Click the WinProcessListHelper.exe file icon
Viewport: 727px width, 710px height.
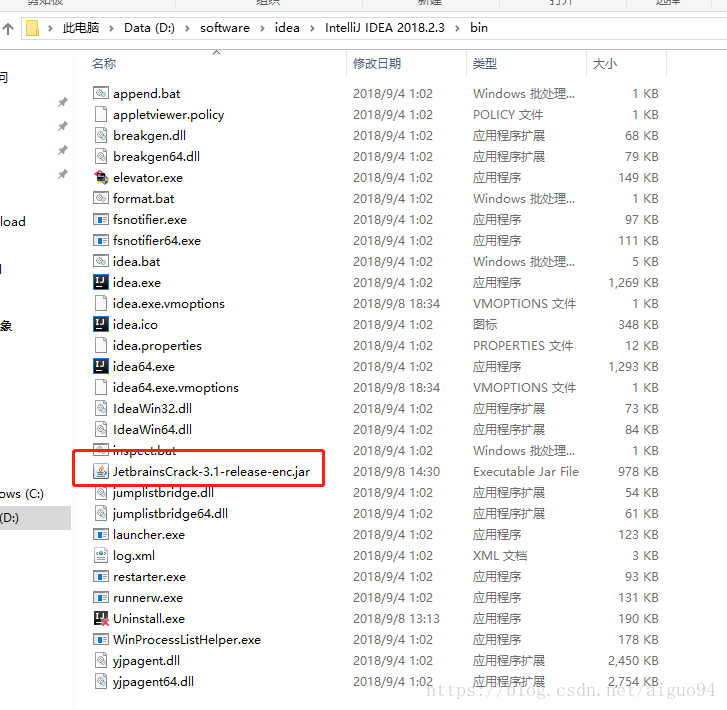[101, 640]
